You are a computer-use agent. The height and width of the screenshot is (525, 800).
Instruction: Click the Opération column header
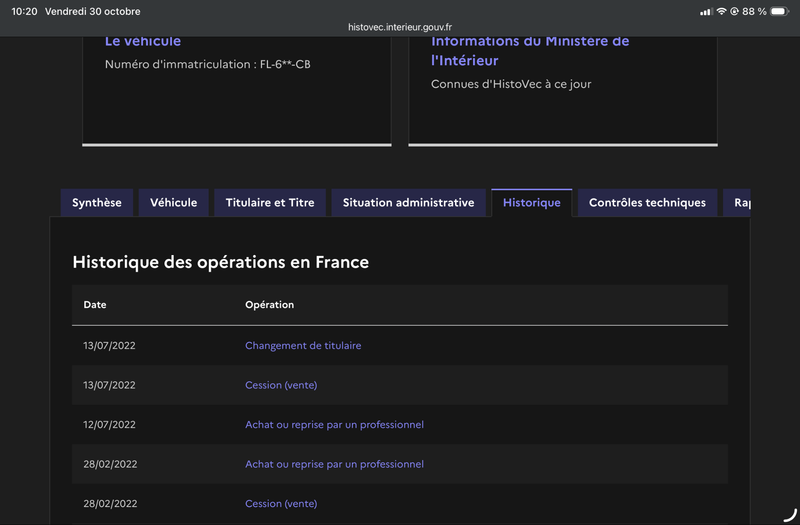[x=269, y=305]
